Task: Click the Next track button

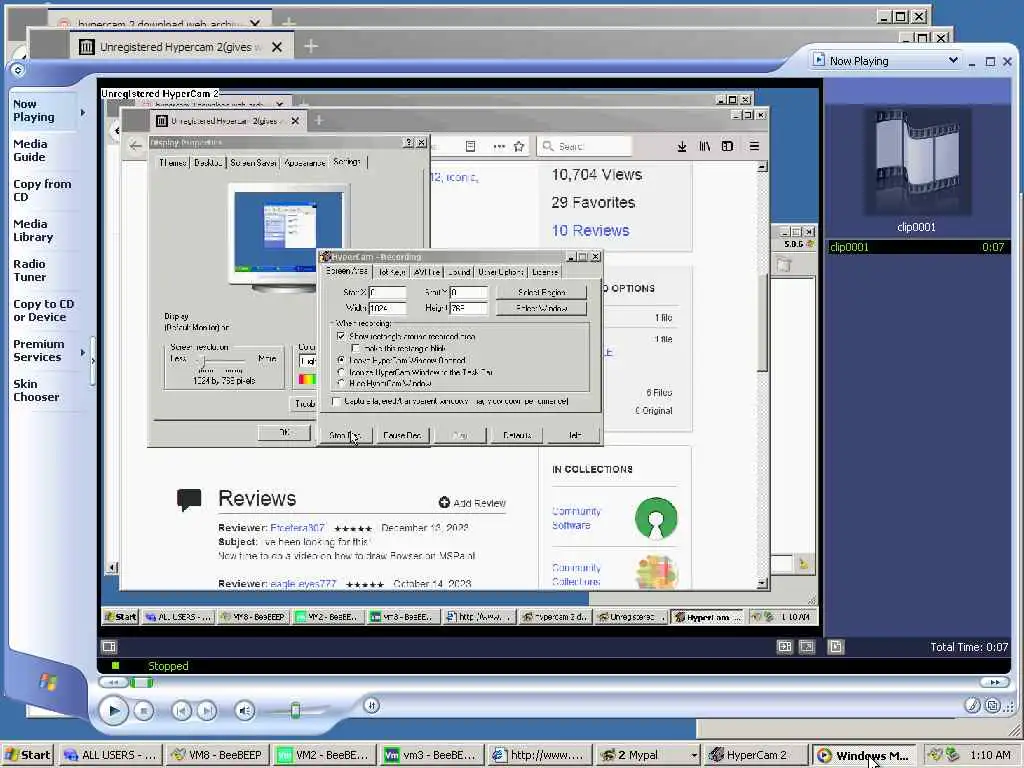Action: pos(207,711)
